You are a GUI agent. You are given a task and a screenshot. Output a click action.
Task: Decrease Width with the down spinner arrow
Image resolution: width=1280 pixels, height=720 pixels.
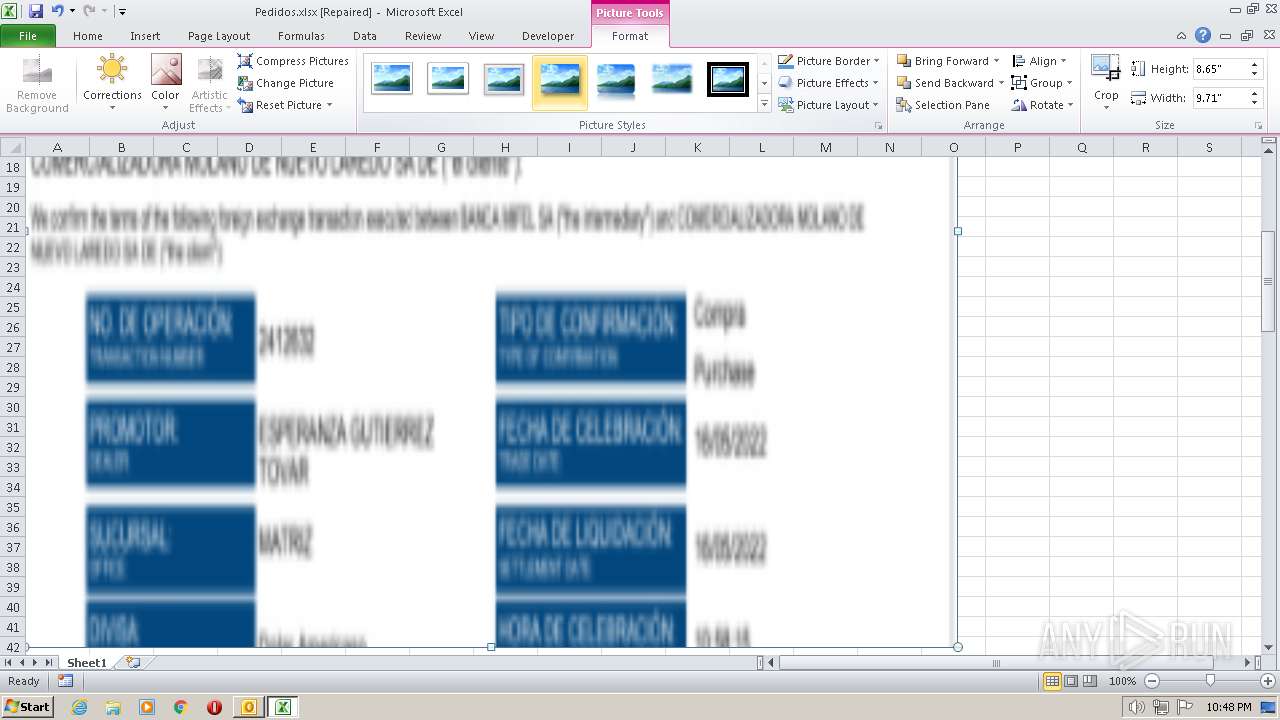1254,103
